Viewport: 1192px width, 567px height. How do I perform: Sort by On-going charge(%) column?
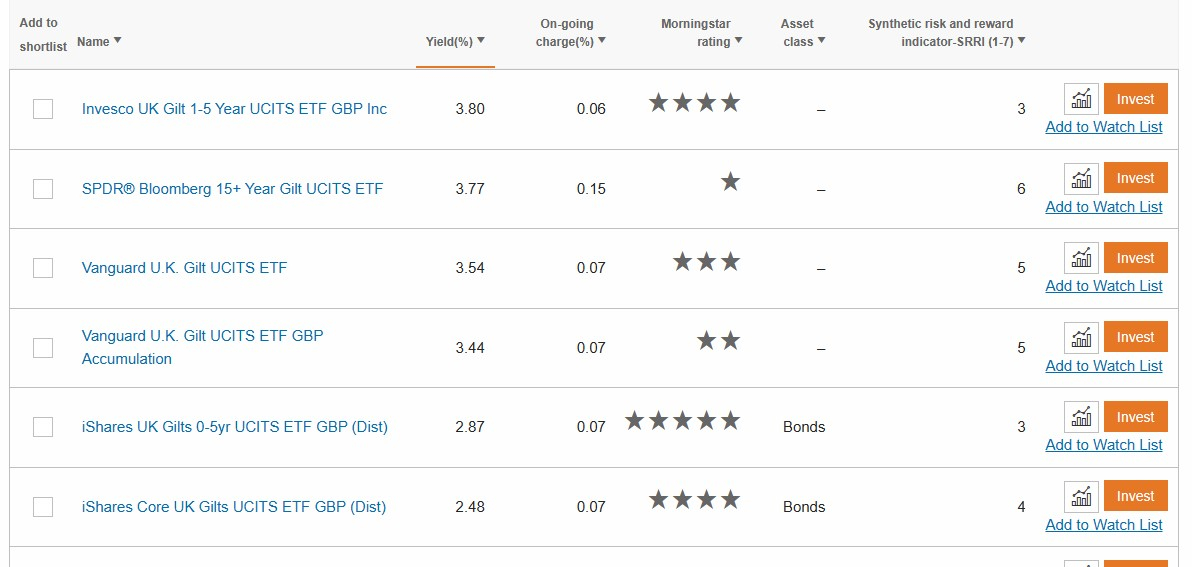570,32
